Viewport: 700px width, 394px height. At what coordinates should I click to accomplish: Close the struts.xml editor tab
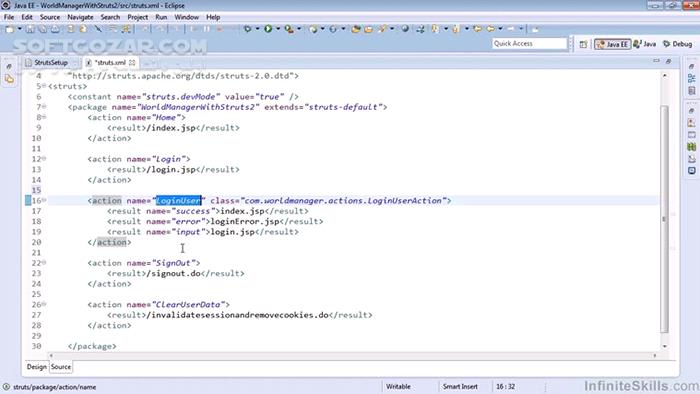[132, 63]
